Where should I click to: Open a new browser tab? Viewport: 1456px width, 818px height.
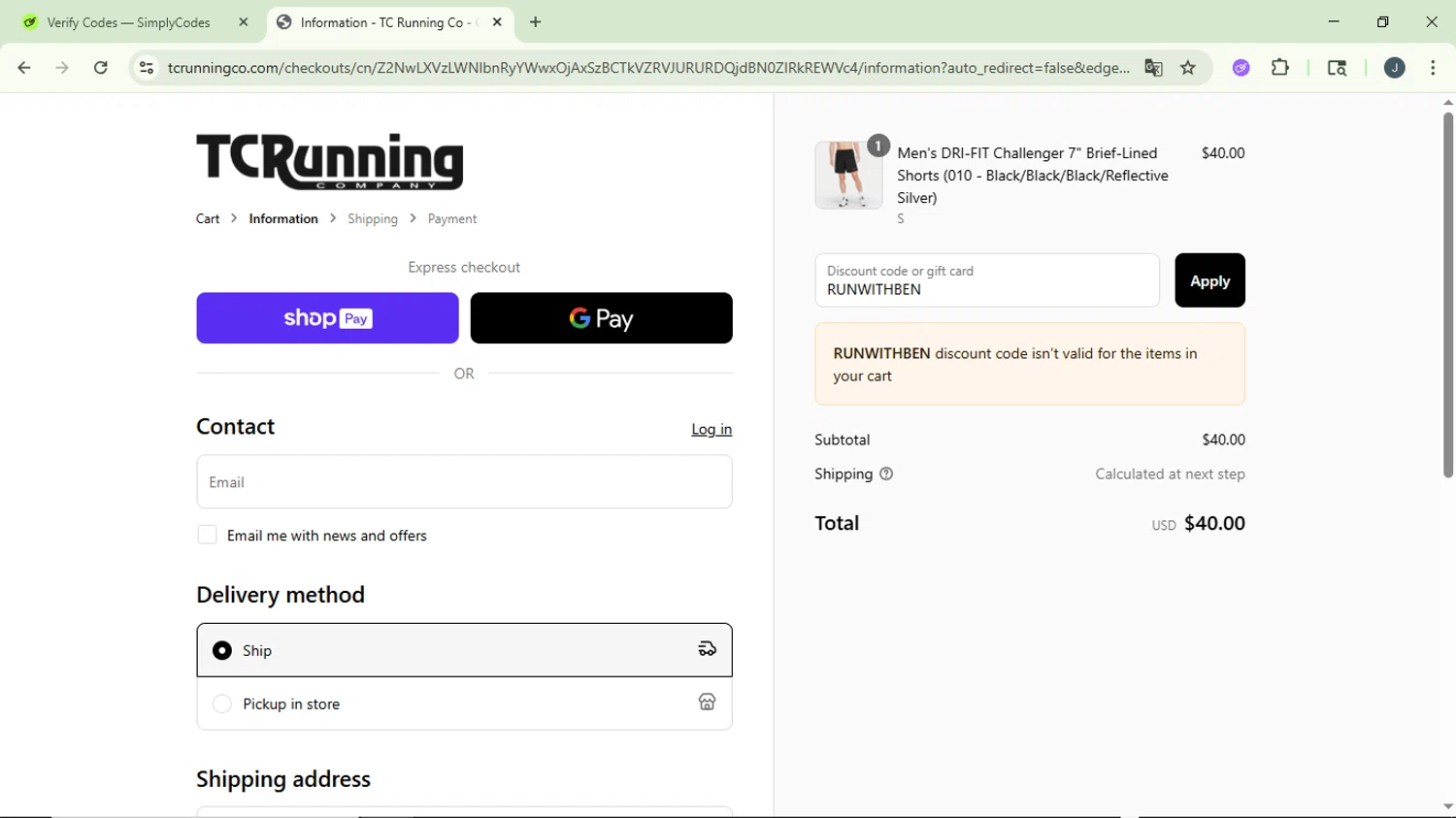click(x=536, y=22)
